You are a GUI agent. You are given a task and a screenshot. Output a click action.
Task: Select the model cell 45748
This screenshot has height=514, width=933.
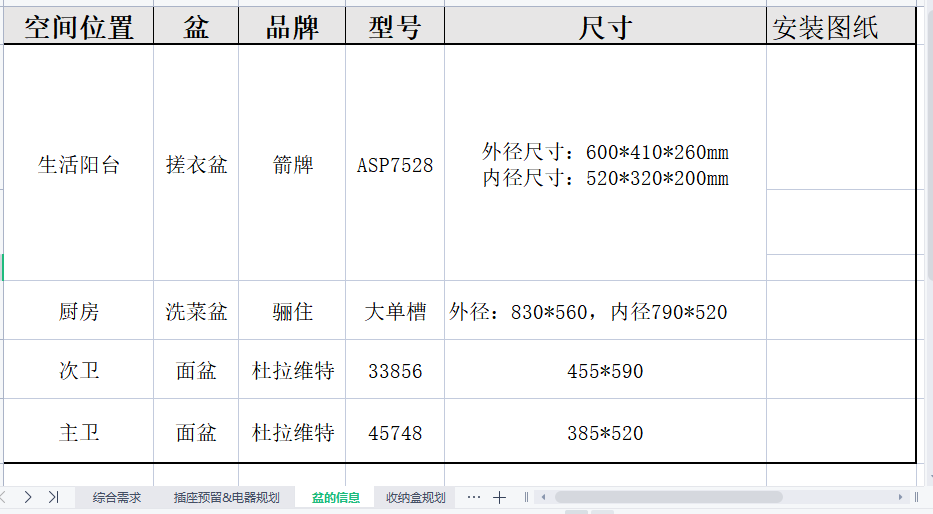point(395,433)
